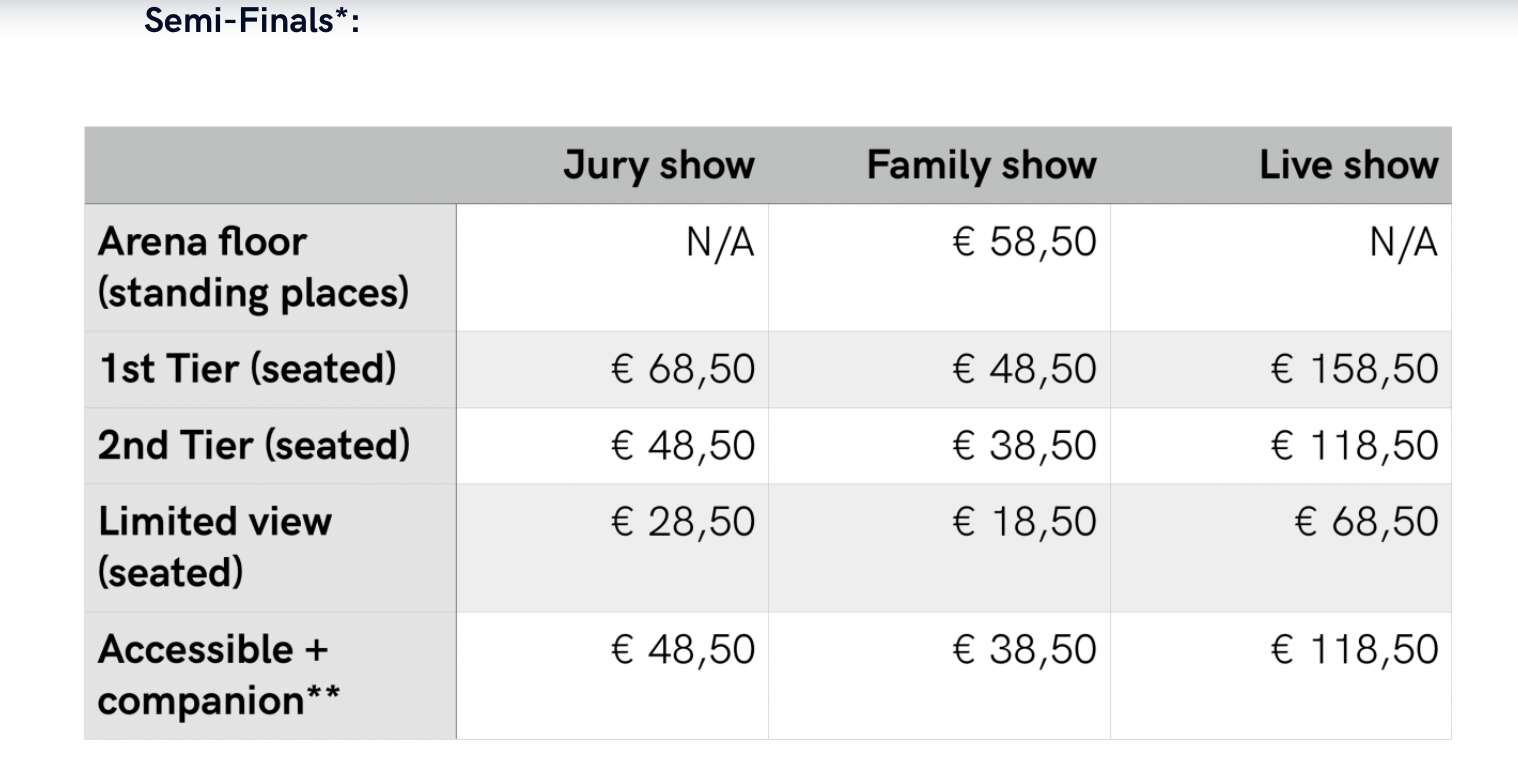
Task: Click Limited view Jury show price € 28,50
Action: coord(683,521)
